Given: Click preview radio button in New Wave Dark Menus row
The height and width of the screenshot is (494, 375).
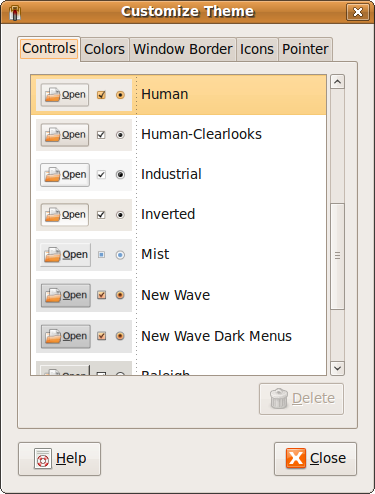Looking at the screenshot, I should [120, 336].
